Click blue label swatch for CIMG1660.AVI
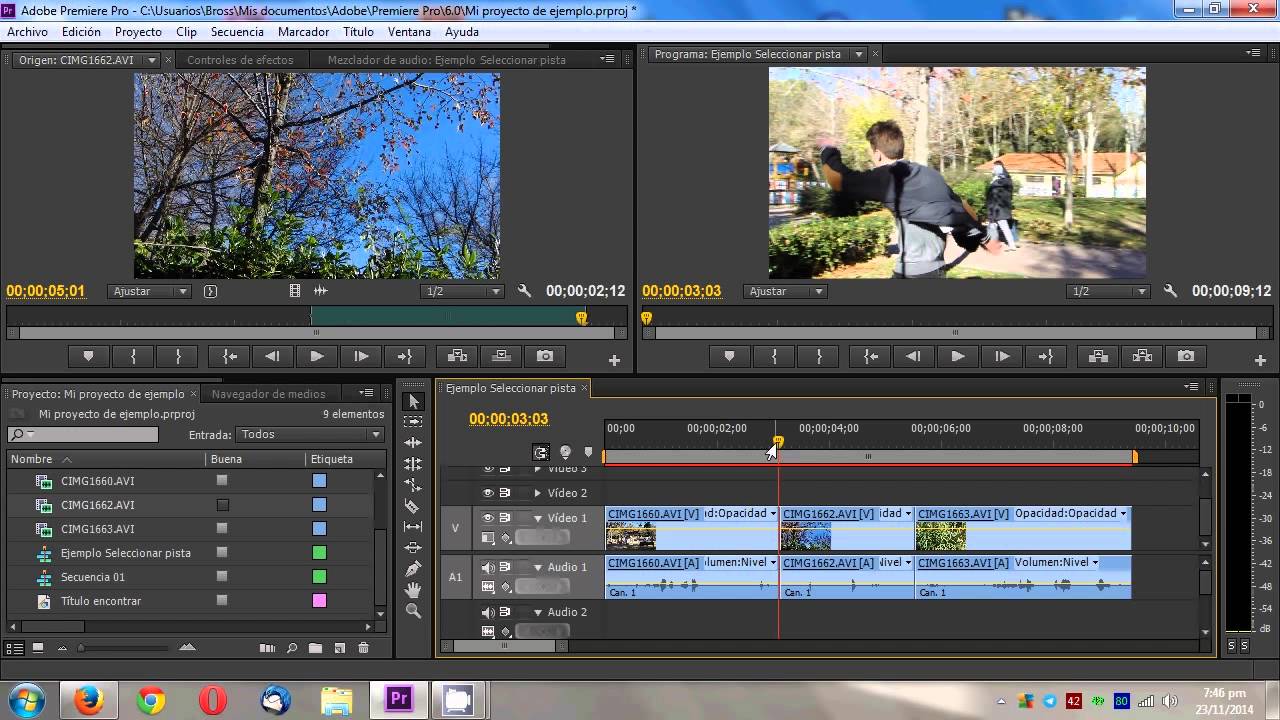Screen dimensions: 1280x720 319,480
